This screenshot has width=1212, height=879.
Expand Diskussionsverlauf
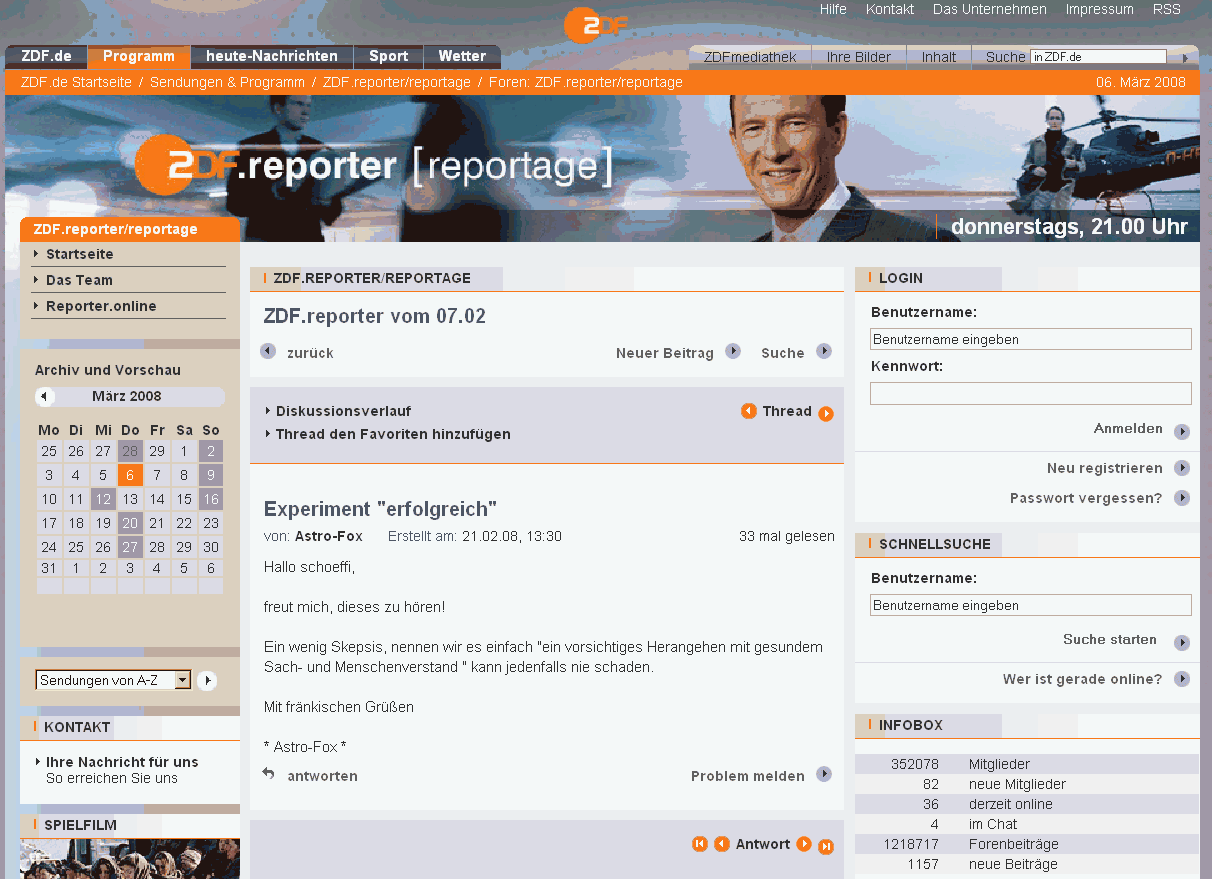coord(338,411)
